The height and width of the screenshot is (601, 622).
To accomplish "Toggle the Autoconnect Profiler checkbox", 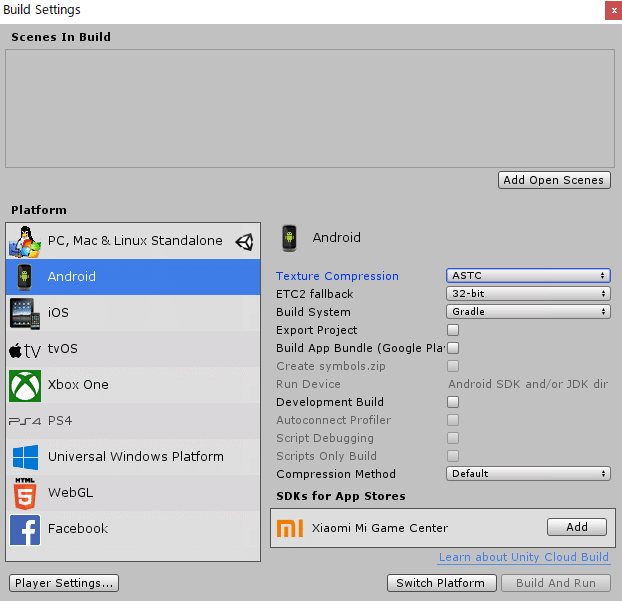I will coord(453,420).
